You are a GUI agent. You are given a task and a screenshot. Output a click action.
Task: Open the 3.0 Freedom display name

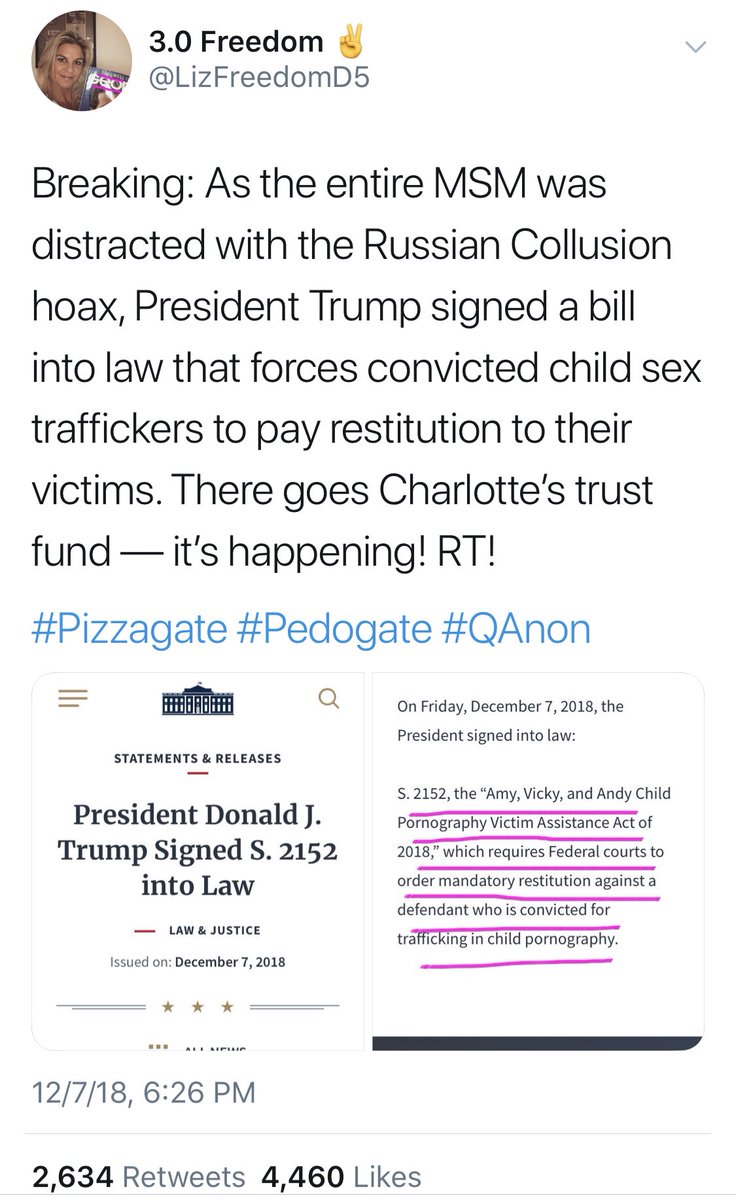(x=236, y=41)
